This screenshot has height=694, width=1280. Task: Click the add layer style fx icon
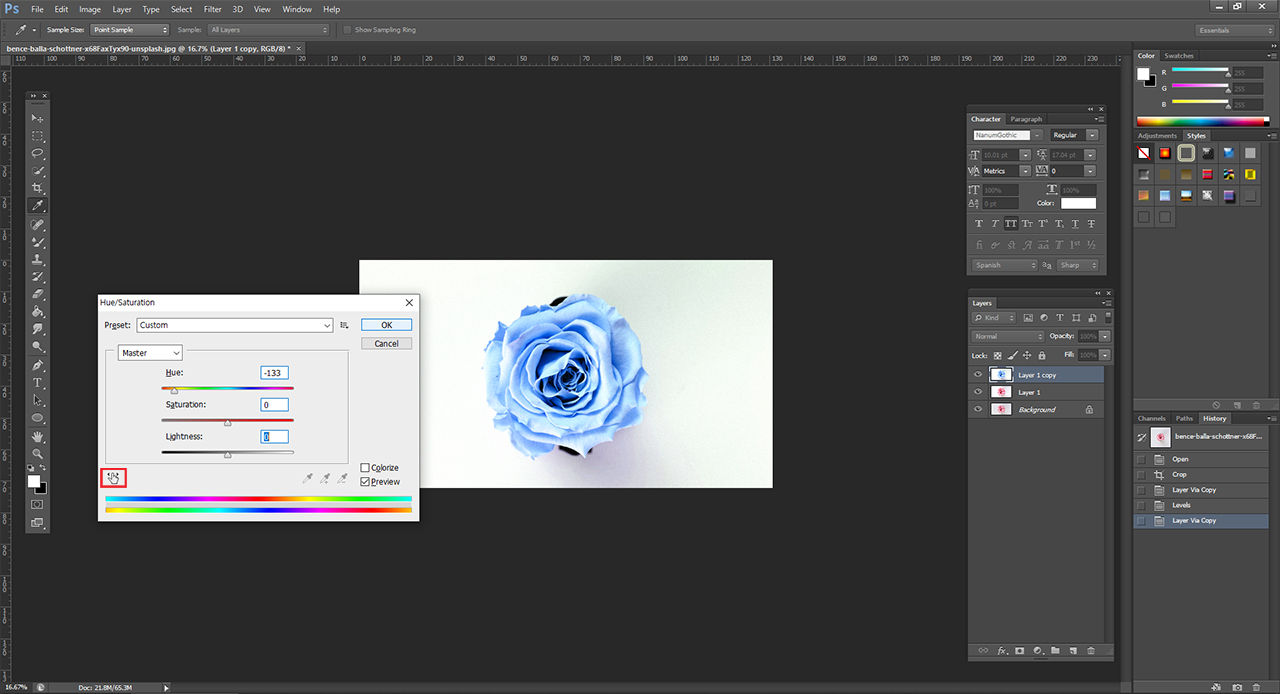click(x=1001, y=650)
